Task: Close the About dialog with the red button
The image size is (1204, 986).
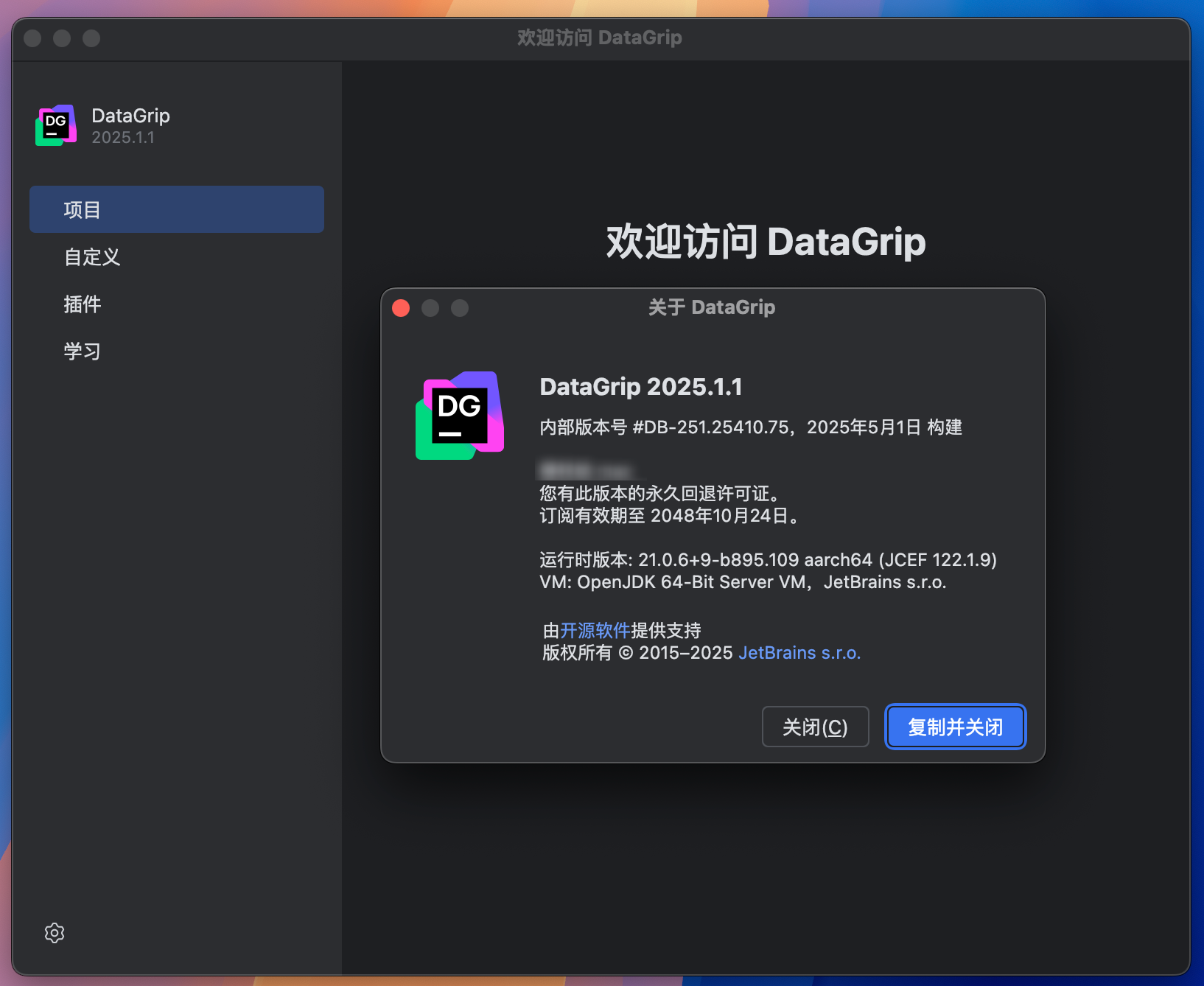Action: point(400,308)
